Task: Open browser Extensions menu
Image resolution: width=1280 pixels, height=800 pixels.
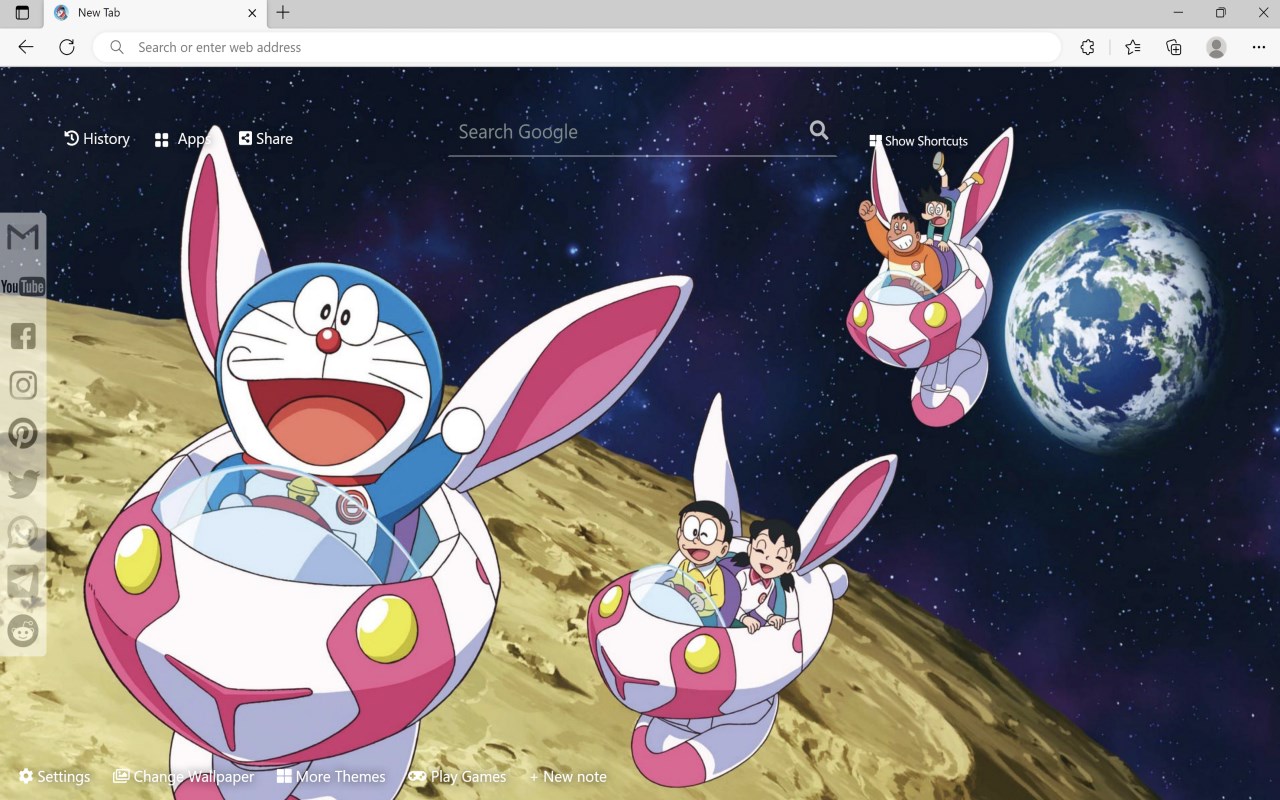Action: (1087, 47)
